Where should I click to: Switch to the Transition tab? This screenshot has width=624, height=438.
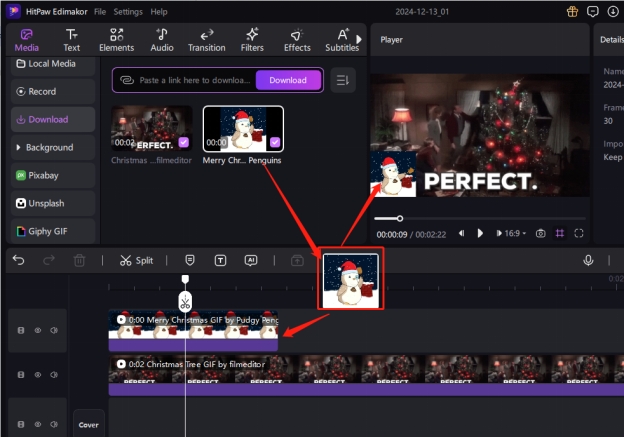pyautogui.click(x=206, y=39)
